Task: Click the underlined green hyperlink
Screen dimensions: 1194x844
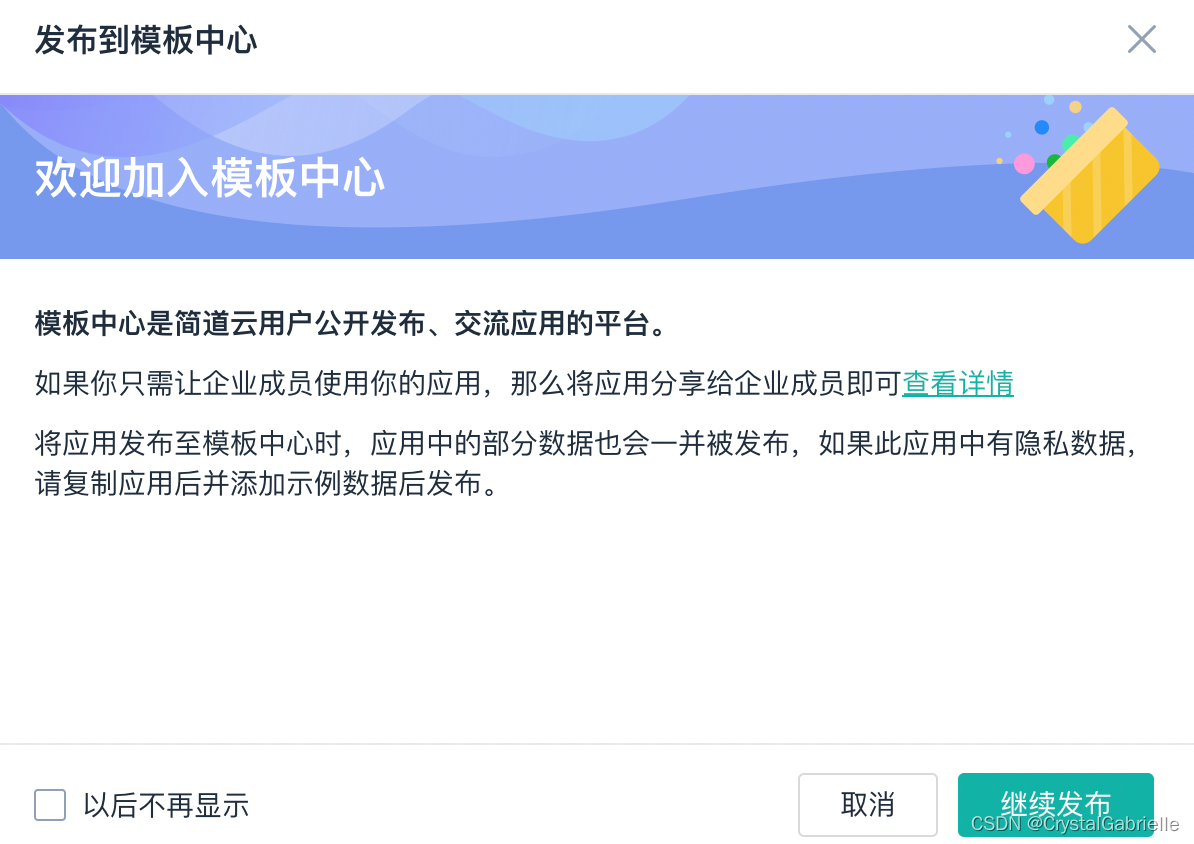Action: pos(957,384)
